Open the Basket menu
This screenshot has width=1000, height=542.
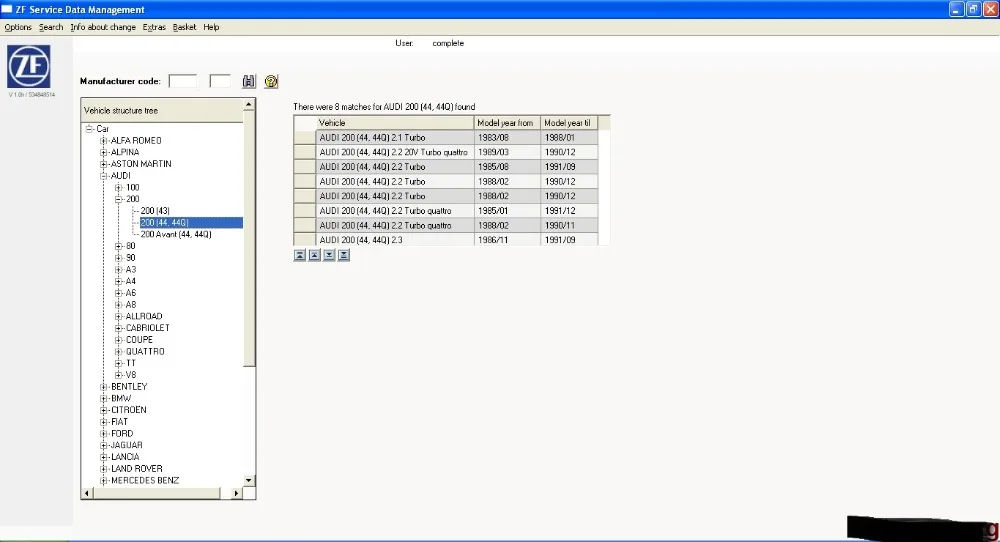184,27
